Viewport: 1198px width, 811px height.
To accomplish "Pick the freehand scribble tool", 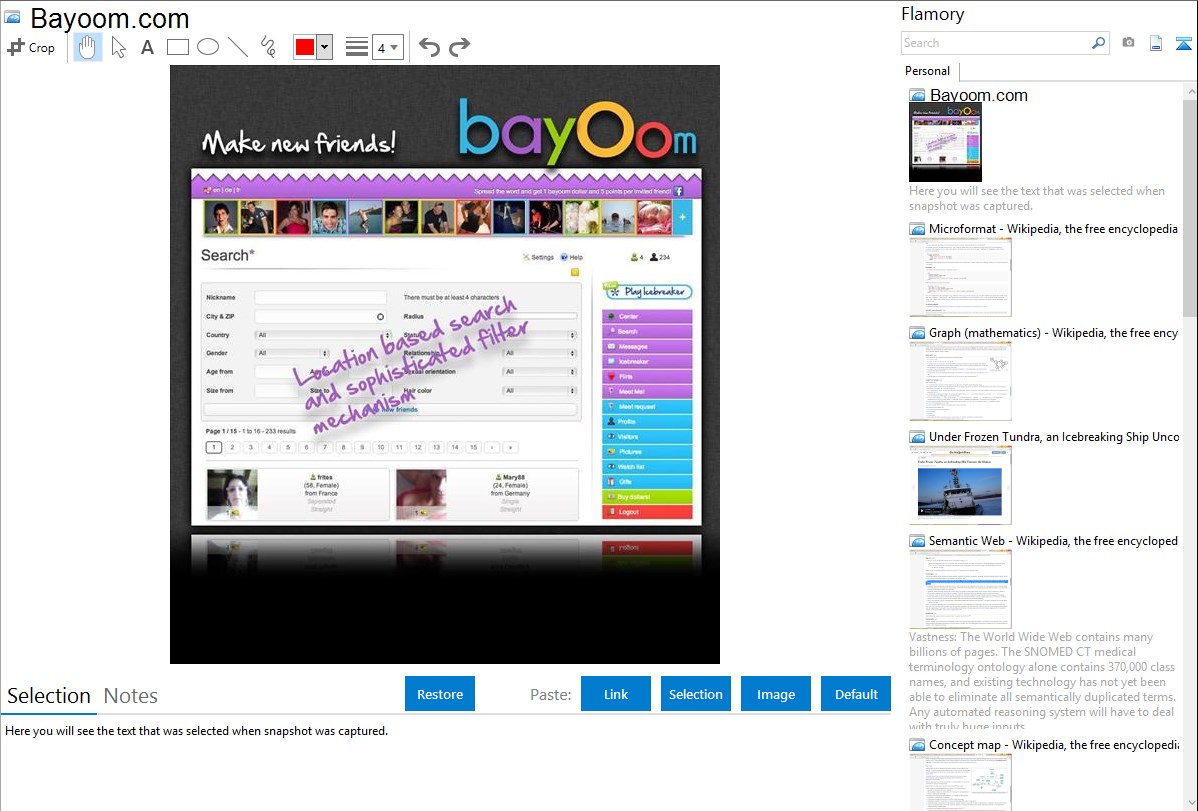I will [x=268, y=47].
